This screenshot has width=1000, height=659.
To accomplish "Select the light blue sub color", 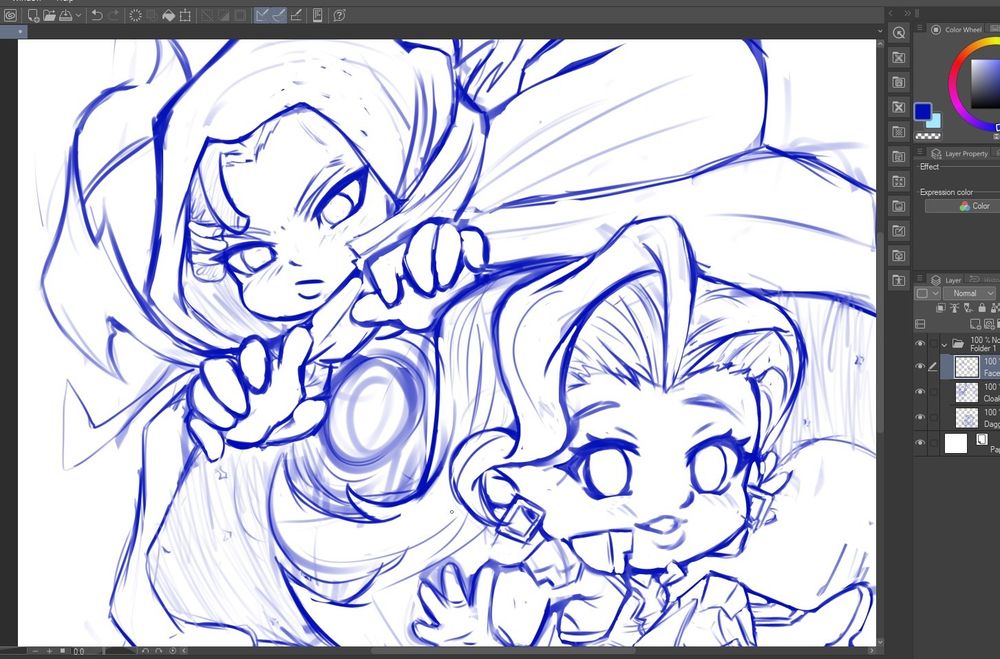I will tap(934, 121).
